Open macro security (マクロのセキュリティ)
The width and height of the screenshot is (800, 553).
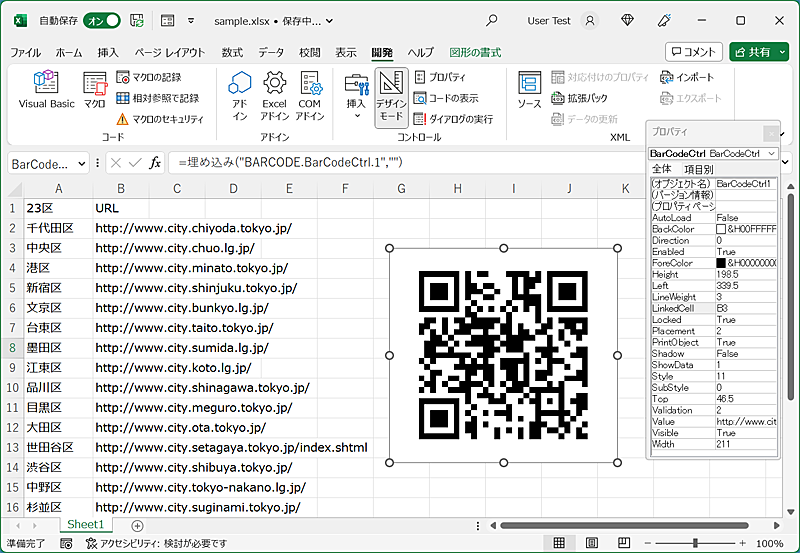click(160, 119)
